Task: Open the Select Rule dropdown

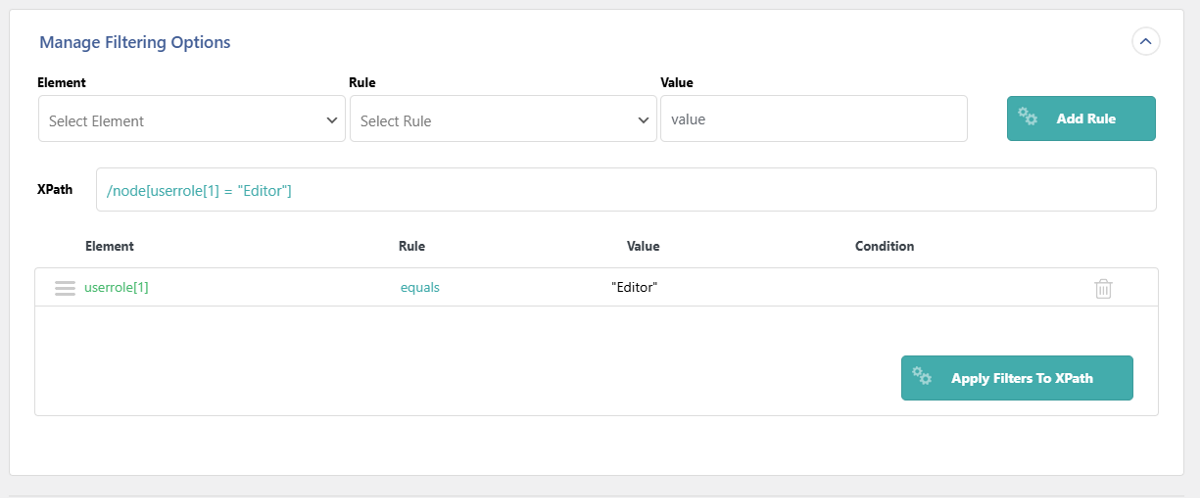Action: point(502,120)
